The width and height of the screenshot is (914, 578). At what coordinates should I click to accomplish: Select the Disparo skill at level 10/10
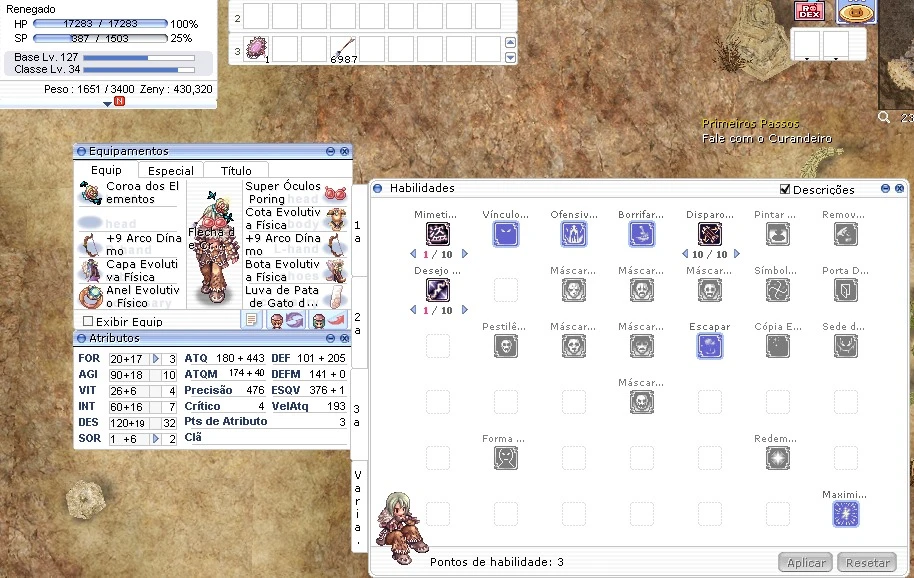click(709, 234)
